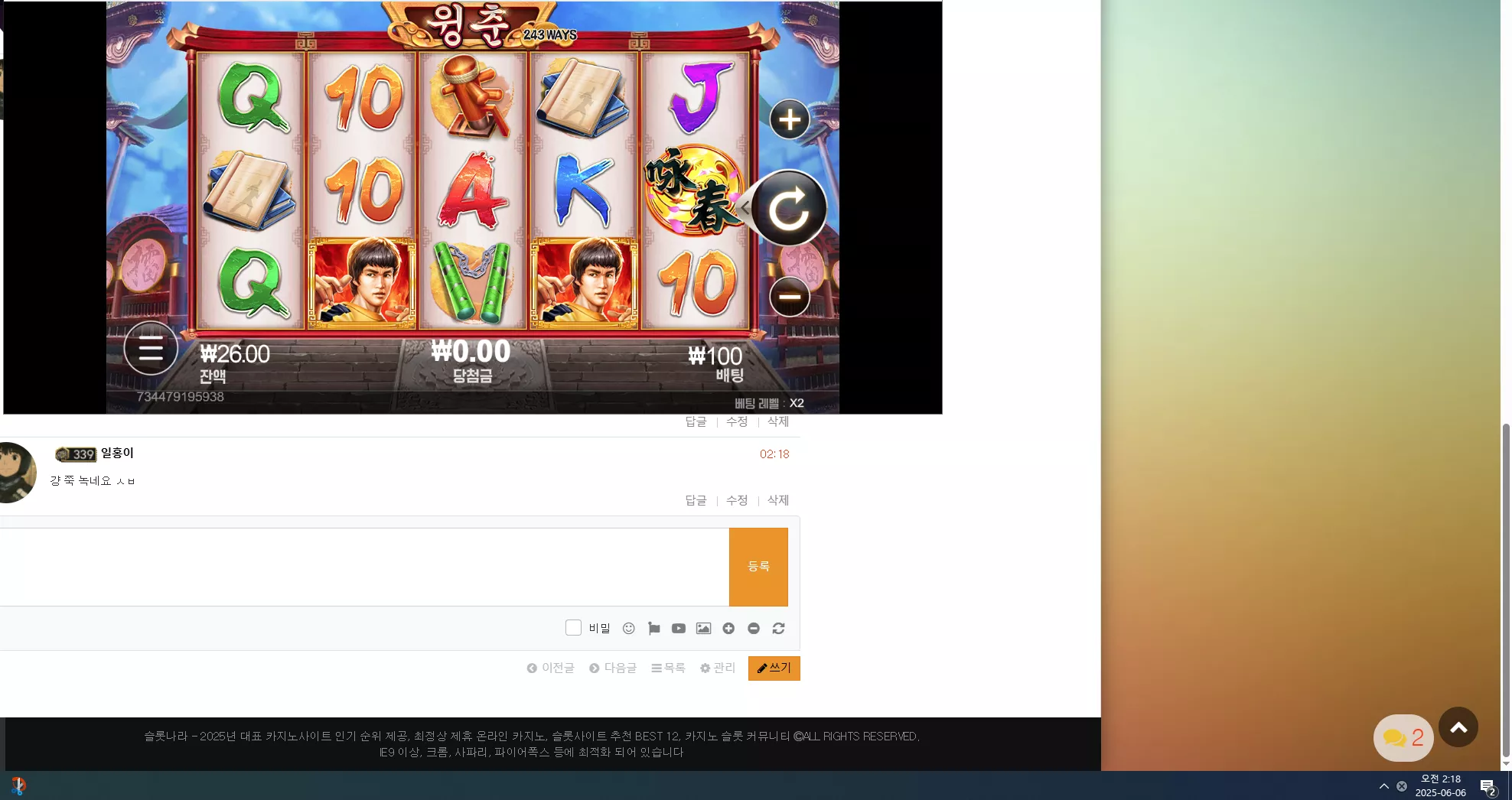Open the hamburger menu in the slot game

pos(151,349)
